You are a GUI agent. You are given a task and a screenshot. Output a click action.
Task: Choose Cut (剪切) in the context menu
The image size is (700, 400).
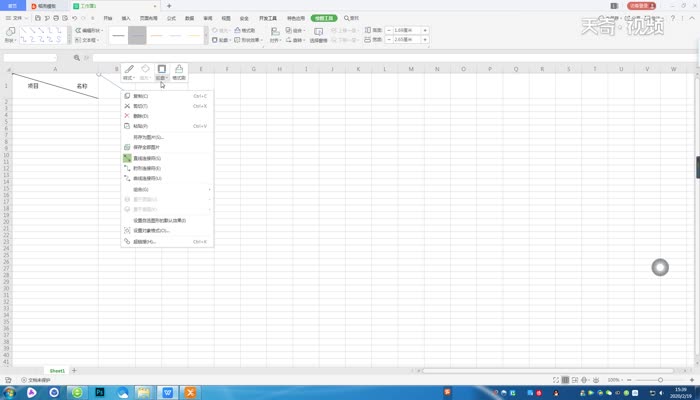(167, 106)
